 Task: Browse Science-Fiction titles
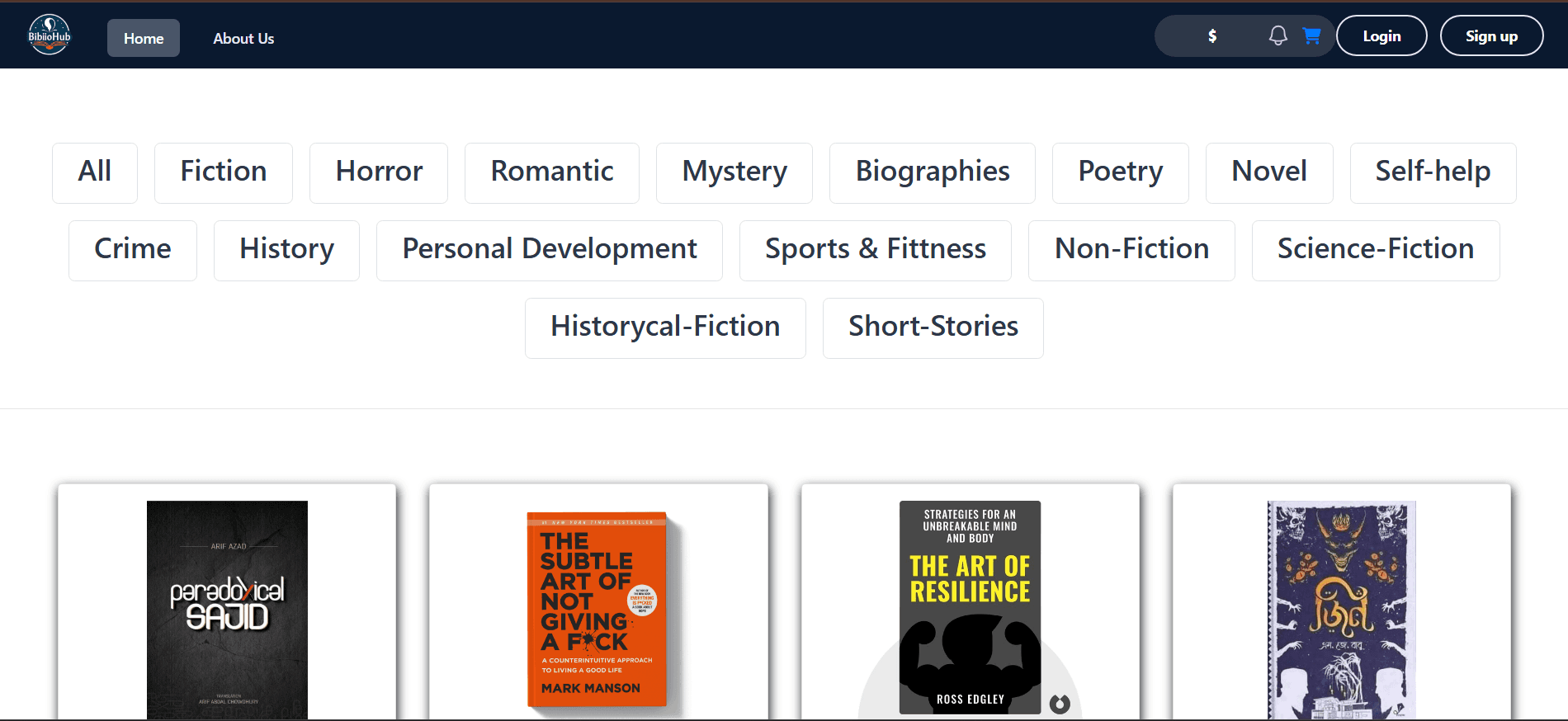(1375, 250)
